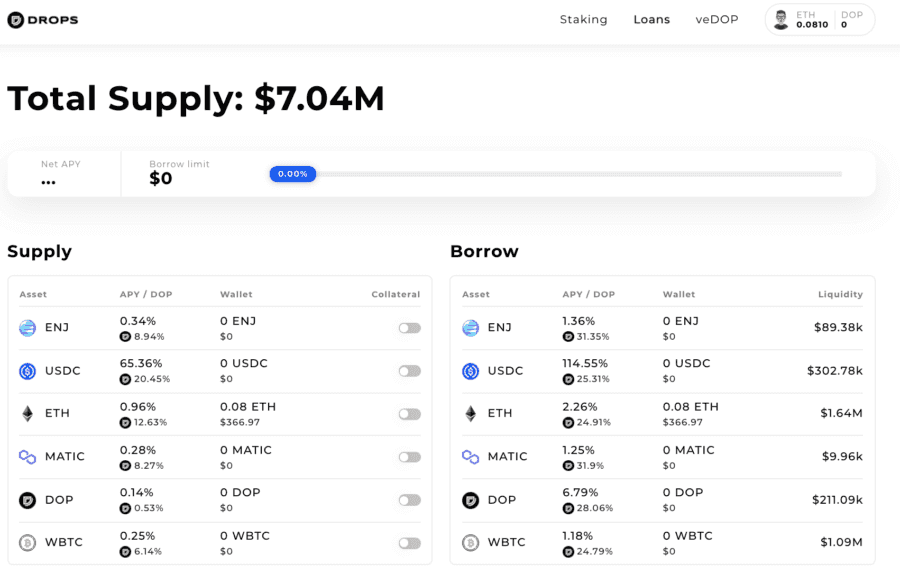
Task: Toggle USDC collateral switch
Action: 409,370
